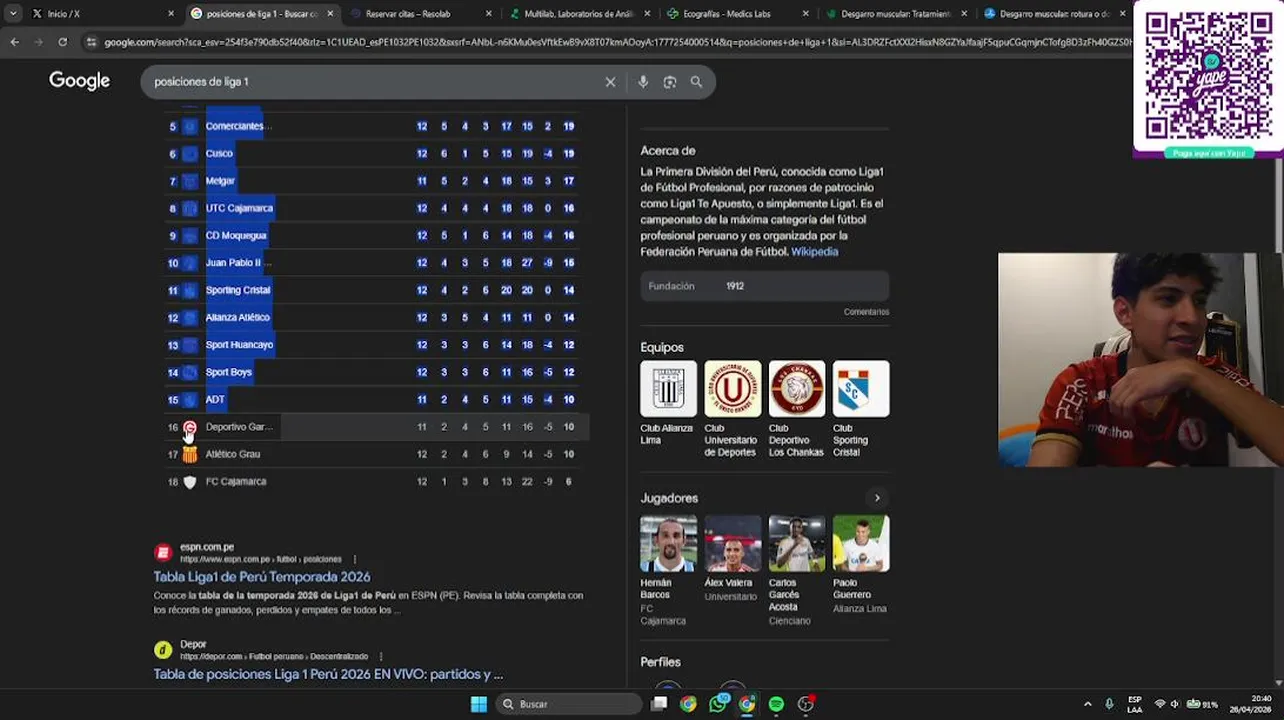Screen dimensions: 1284x720
Task: Switch to Desgarro muscular: rotura tab
Action: point(1048,14)
